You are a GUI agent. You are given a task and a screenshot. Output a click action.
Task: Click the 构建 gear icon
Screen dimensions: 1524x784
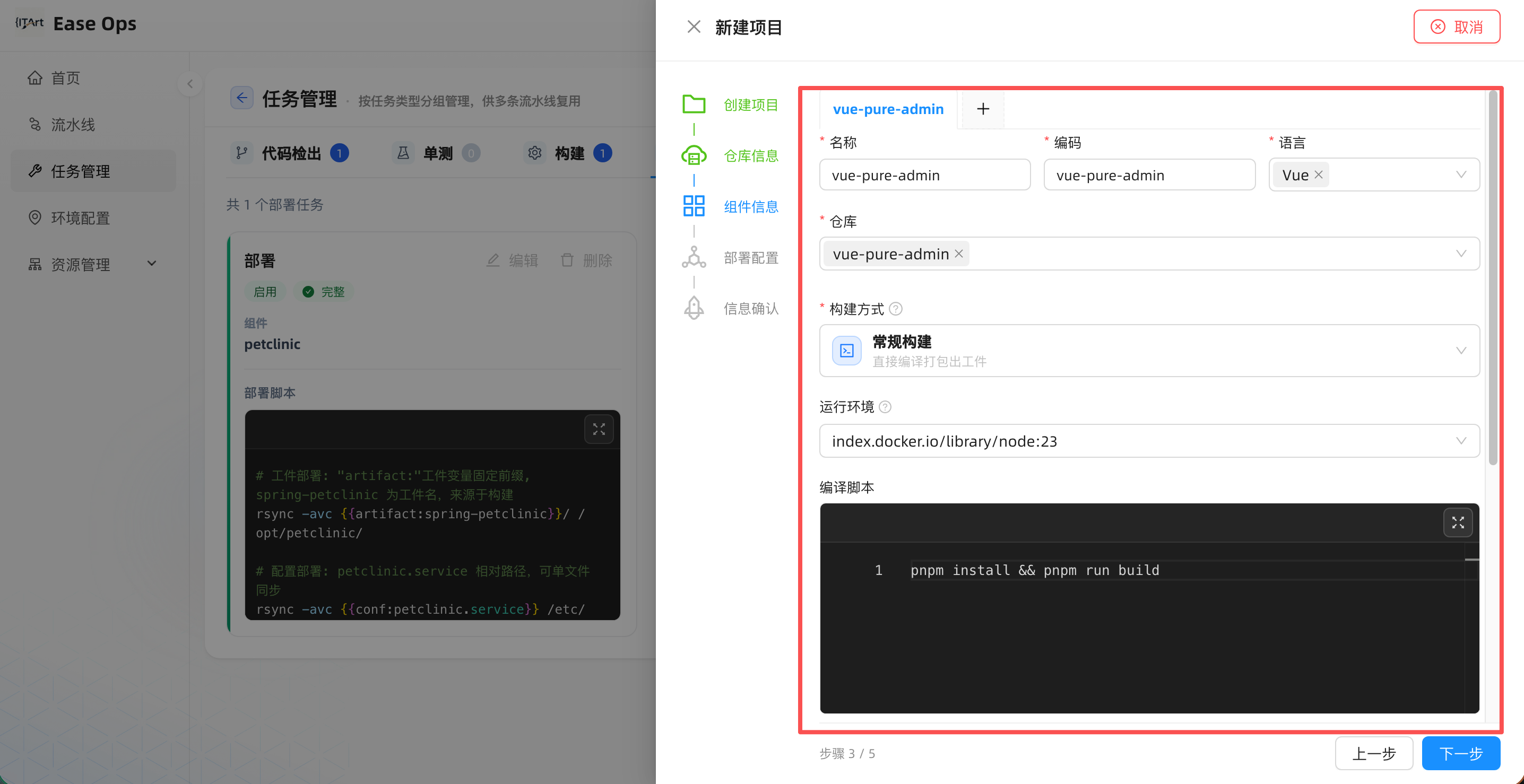[535, 153]
